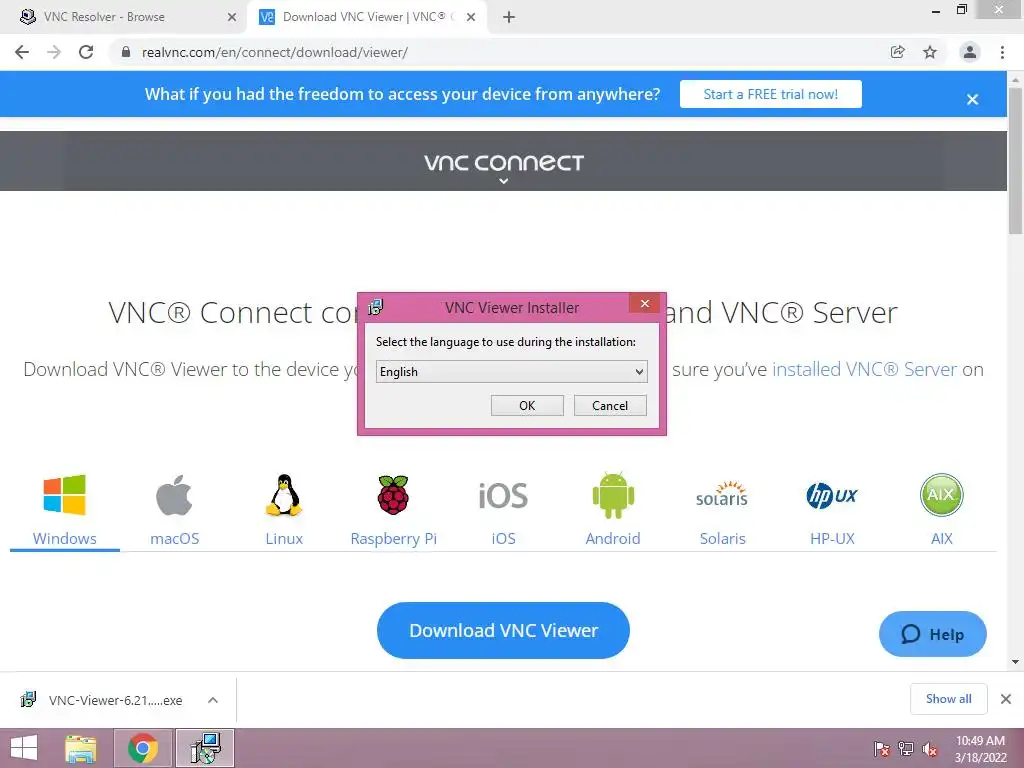Select the AIX platform icon
Image resolution: width=1024 pixels, height=768 pixels.
(x=941, y=494)
